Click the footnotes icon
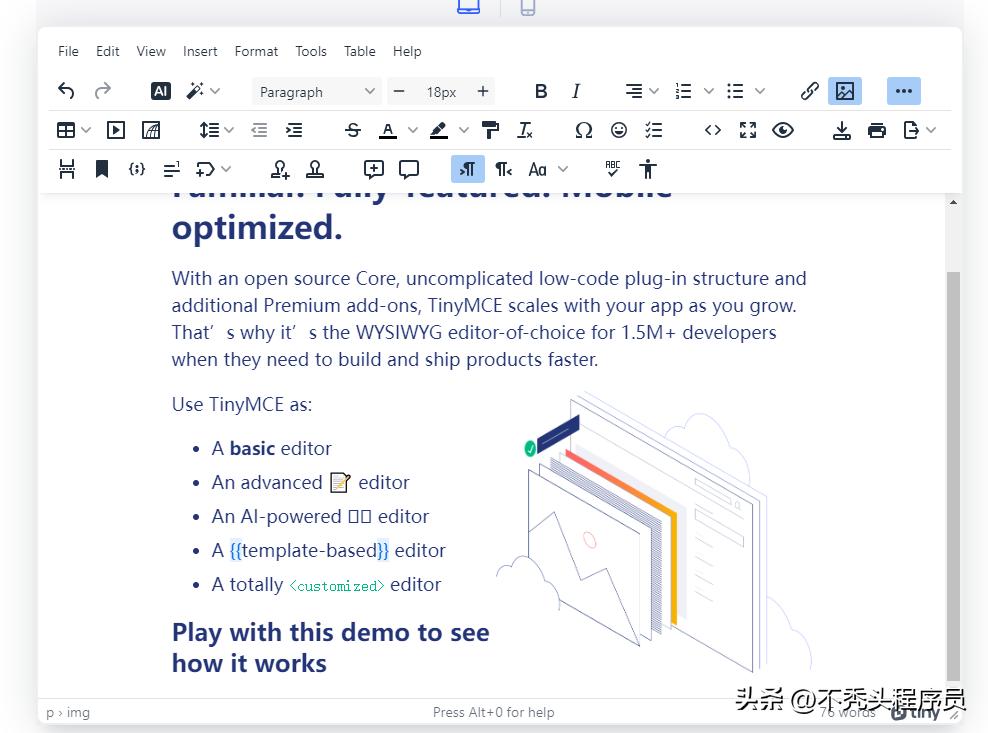This screenshot has height=733, width=988. (x=171, y=170)
